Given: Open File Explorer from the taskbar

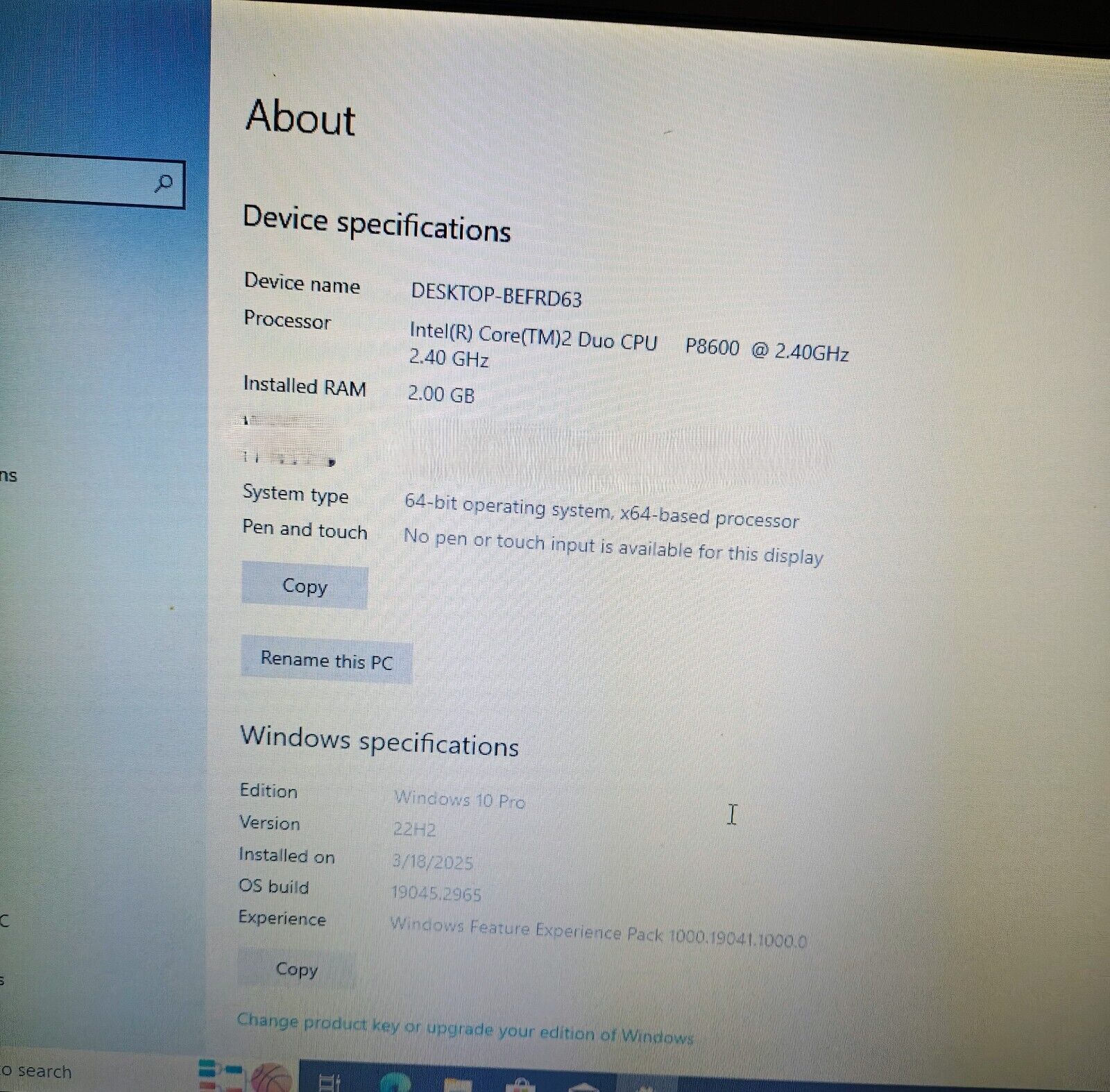Looking at the screenshot, I should click(x=456, y=1085).
